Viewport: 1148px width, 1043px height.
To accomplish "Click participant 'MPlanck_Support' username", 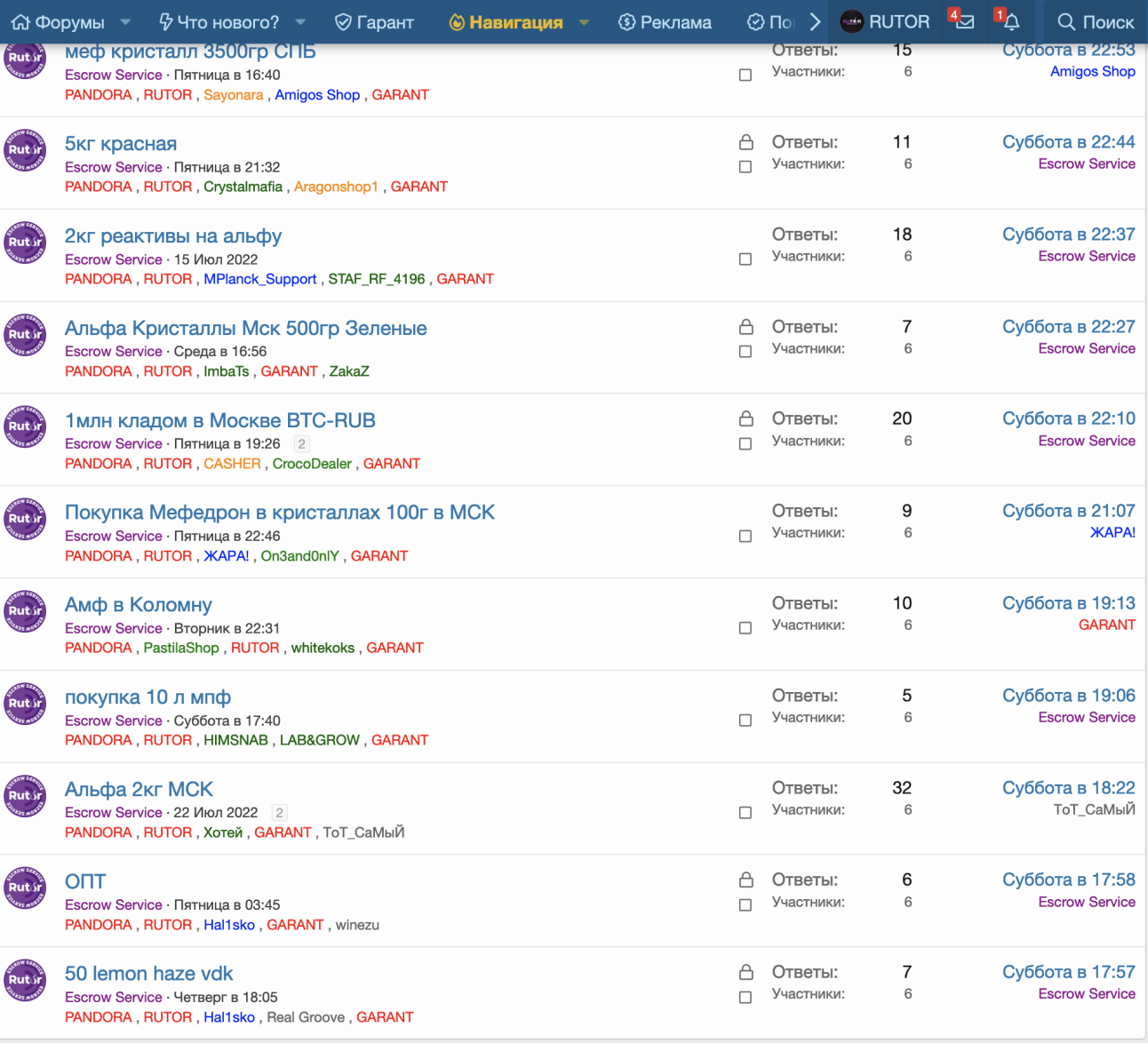I will 260,279.
